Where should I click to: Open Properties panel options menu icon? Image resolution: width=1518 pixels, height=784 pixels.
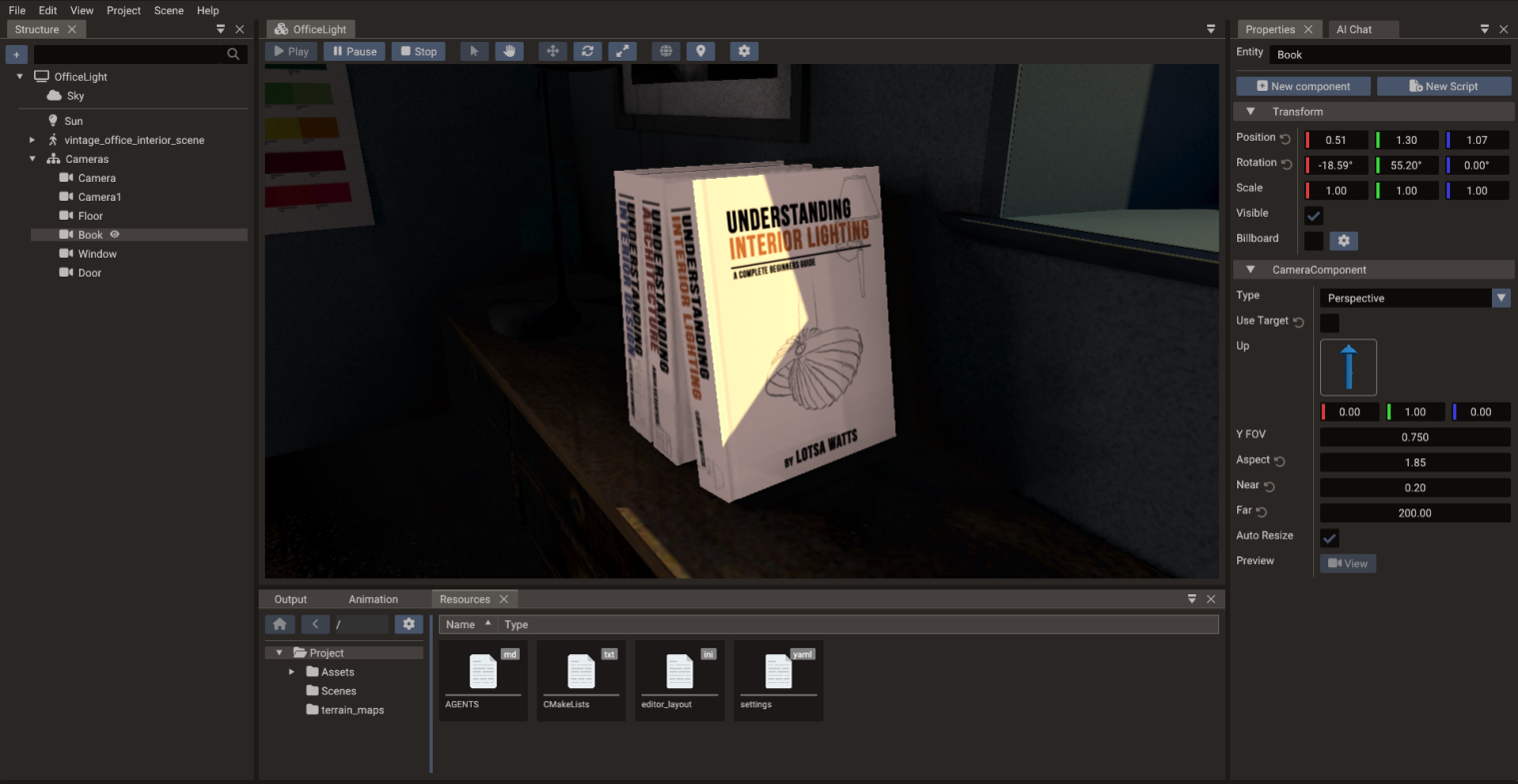(x=1484, y=29)
